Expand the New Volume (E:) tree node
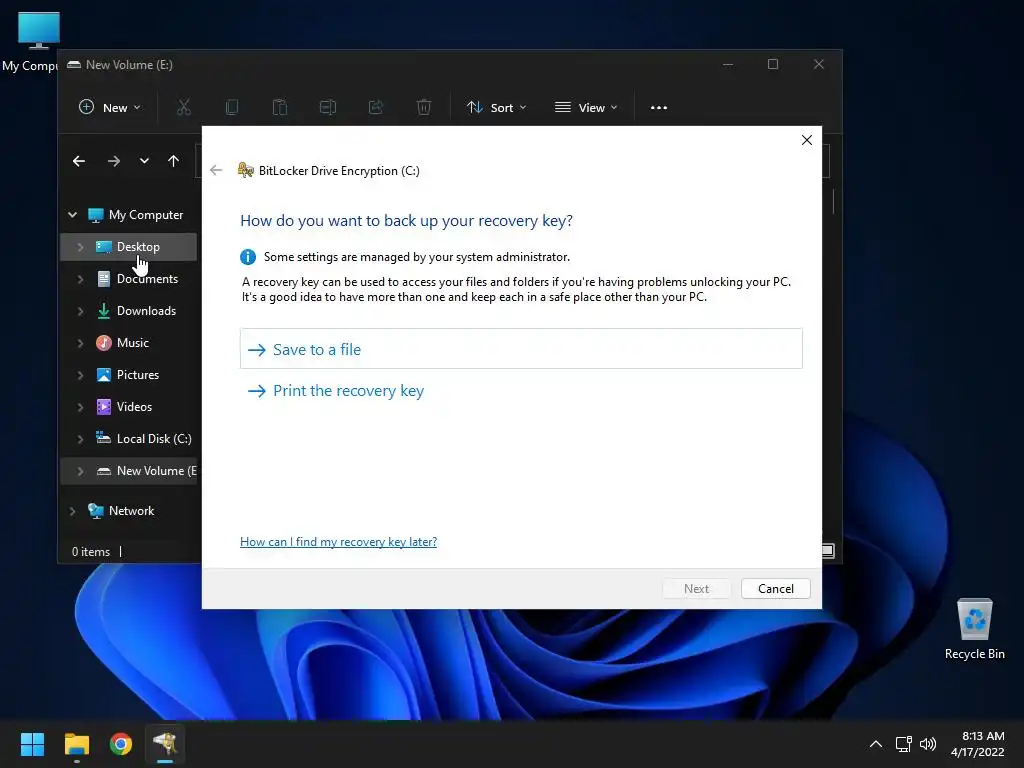Image resolution: width=1024 pixels, height=768 pixels. coord(80,471)
